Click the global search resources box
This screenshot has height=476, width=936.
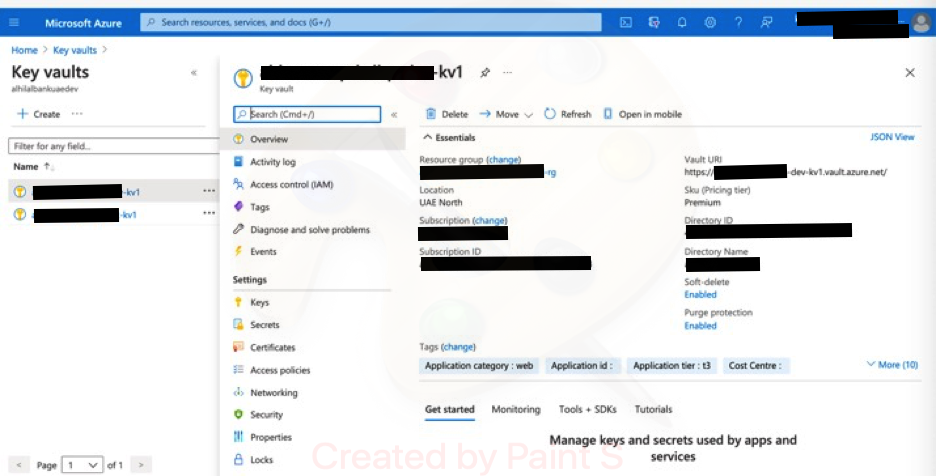click(x=371, y=23)
